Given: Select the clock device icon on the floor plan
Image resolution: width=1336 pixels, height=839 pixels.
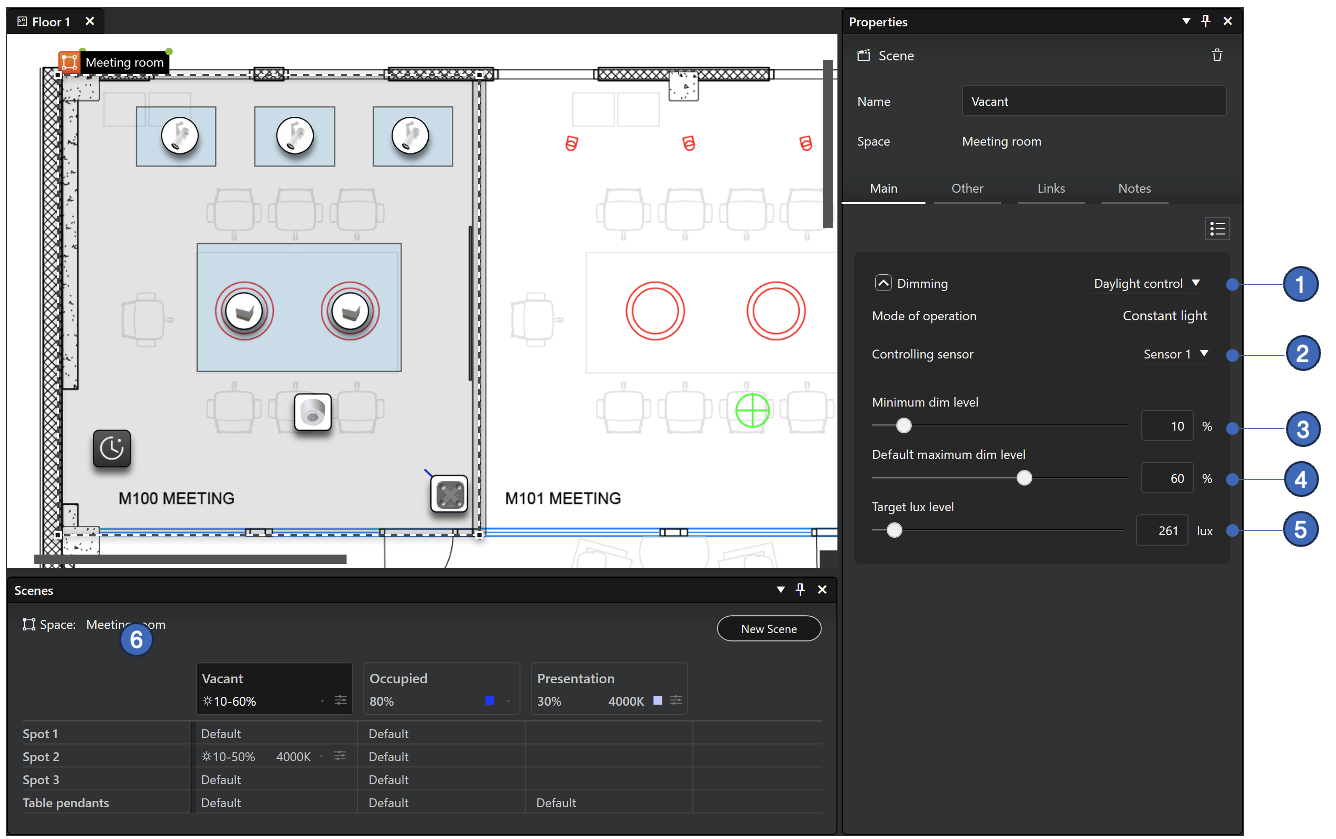Looking at the screenshot, I should point(111,449).
